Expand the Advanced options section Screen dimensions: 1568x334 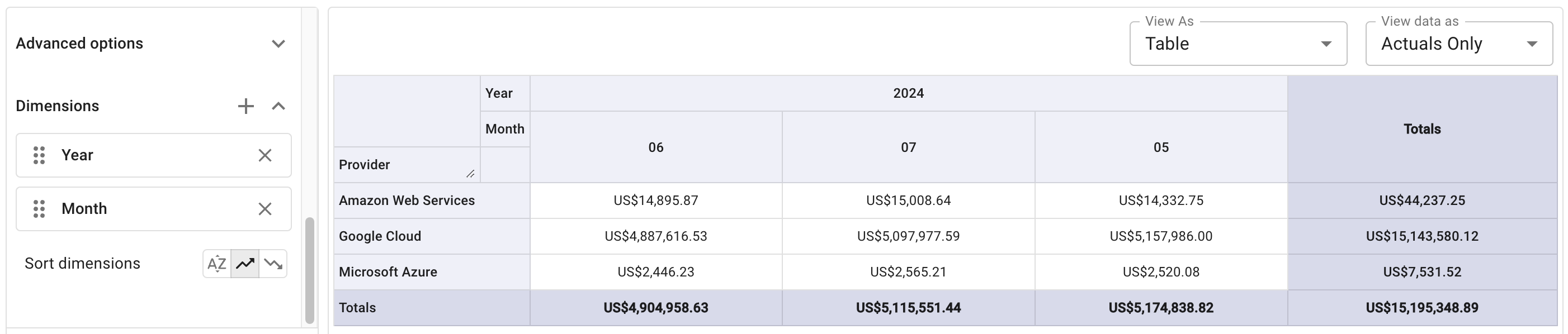pyautogui.click(x=278, y=44)
